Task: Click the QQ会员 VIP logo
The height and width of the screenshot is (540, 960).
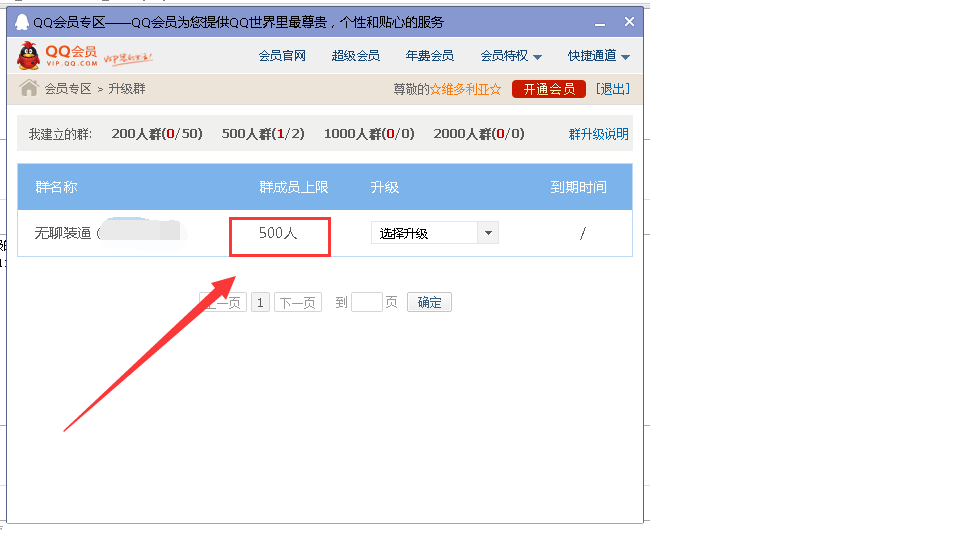Action: [58, 55]
